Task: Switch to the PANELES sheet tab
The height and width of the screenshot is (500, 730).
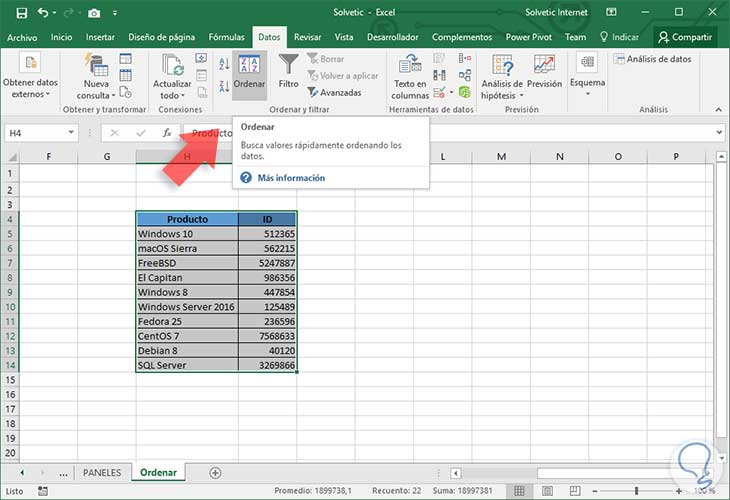Action: click(102, 473)
